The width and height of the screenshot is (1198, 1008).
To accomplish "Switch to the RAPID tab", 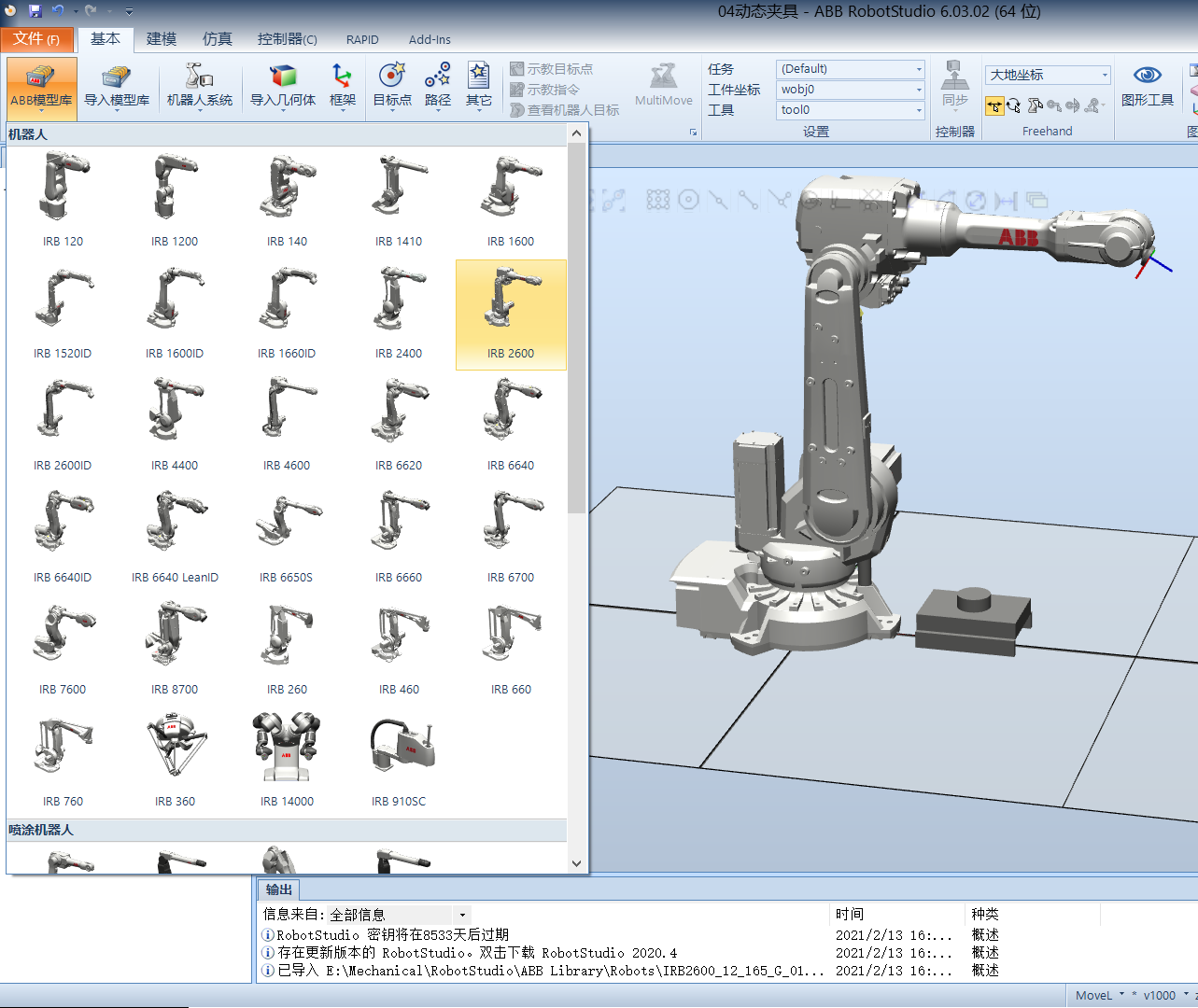I will click(x=362, y=39).
